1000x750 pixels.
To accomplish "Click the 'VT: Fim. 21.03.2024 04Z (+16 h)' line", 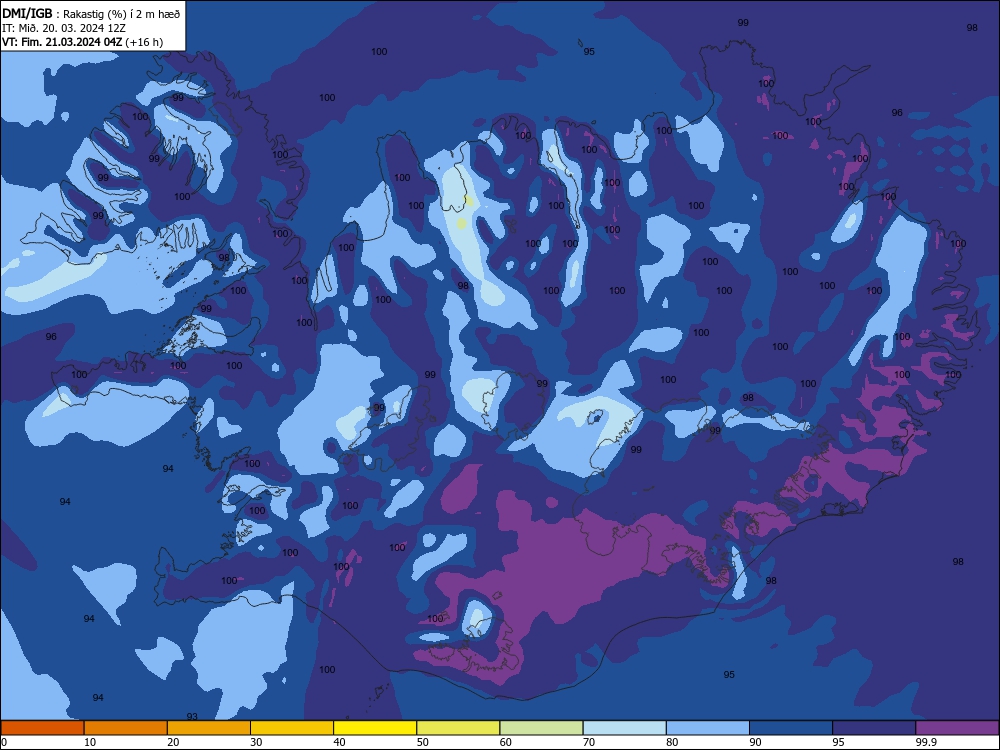I will (x=82, y=42).
